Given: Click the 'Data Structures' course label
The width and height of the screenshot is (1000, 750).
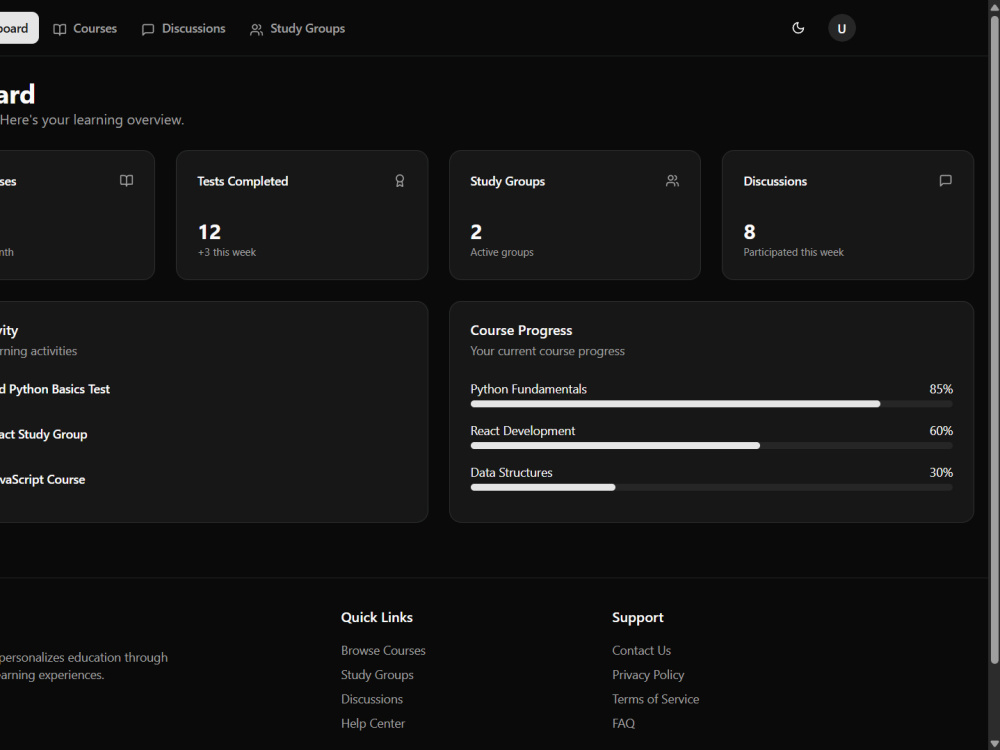Looking at the screenshot, I should click(x=511, y=473).
